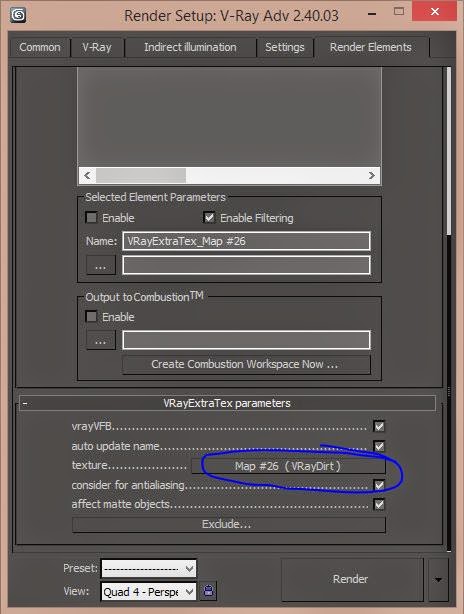Click the Name field with VRayExtraTex_Map #26
The height and width of the screenshot is (614, 464).
pyautogui.click(x=246, y=241)
